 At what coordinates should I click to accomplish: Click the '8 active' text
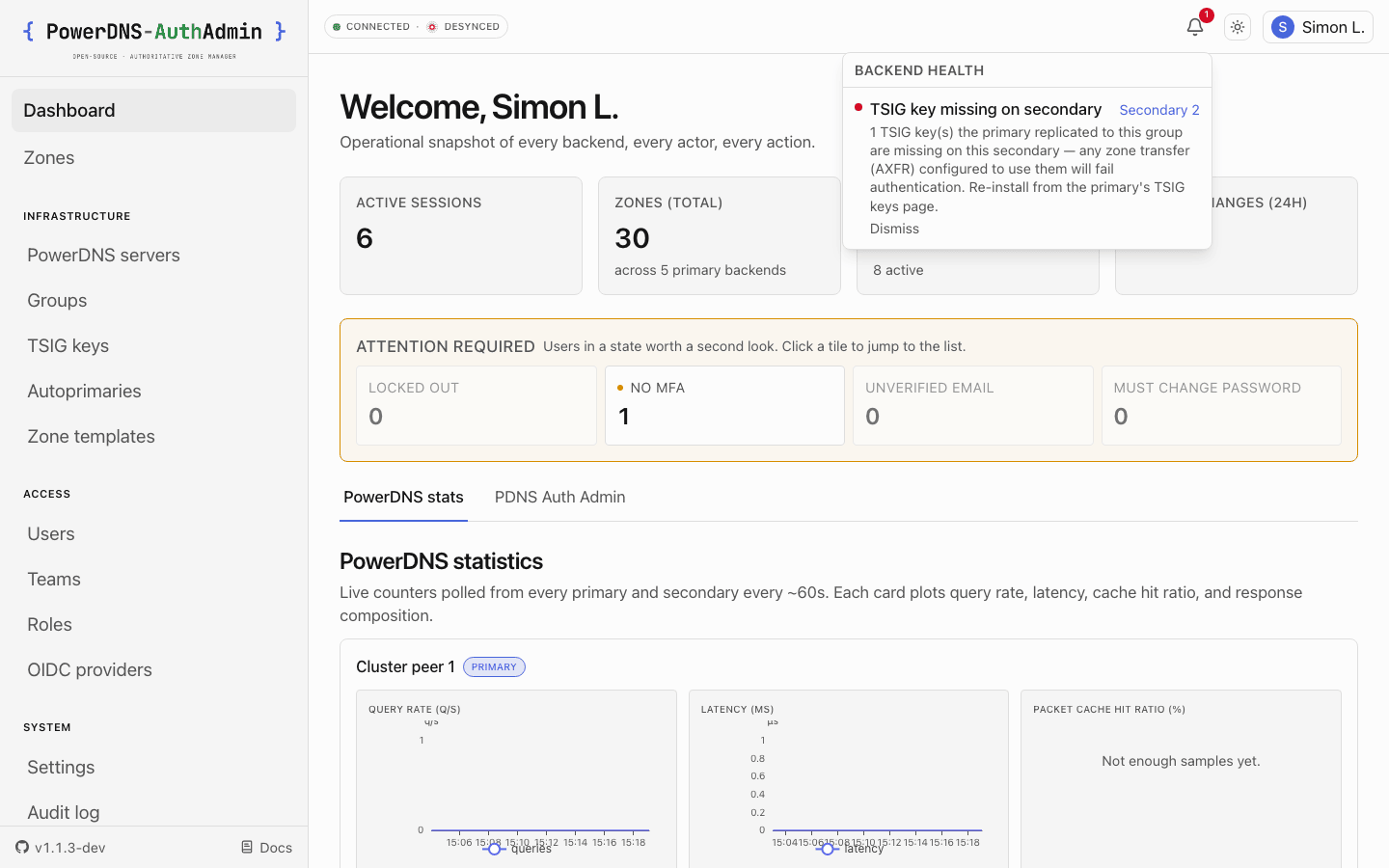pos(898,270)
